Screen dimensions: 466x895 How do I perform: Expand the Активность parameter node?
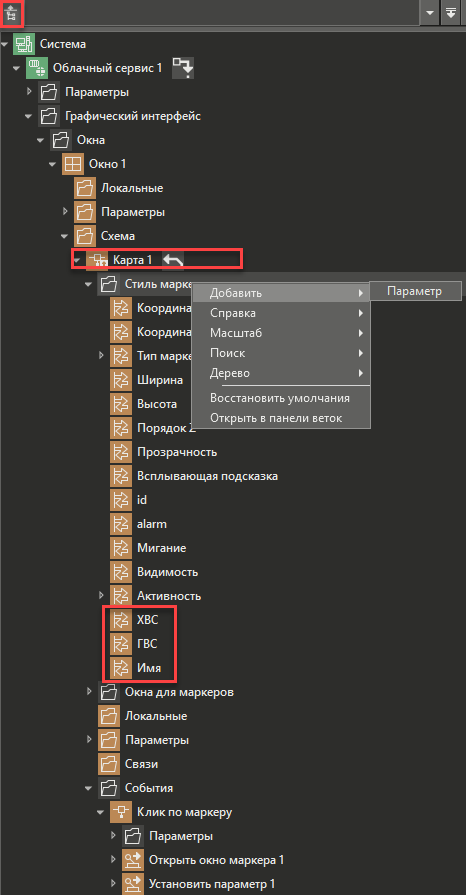tap(101, 596)
